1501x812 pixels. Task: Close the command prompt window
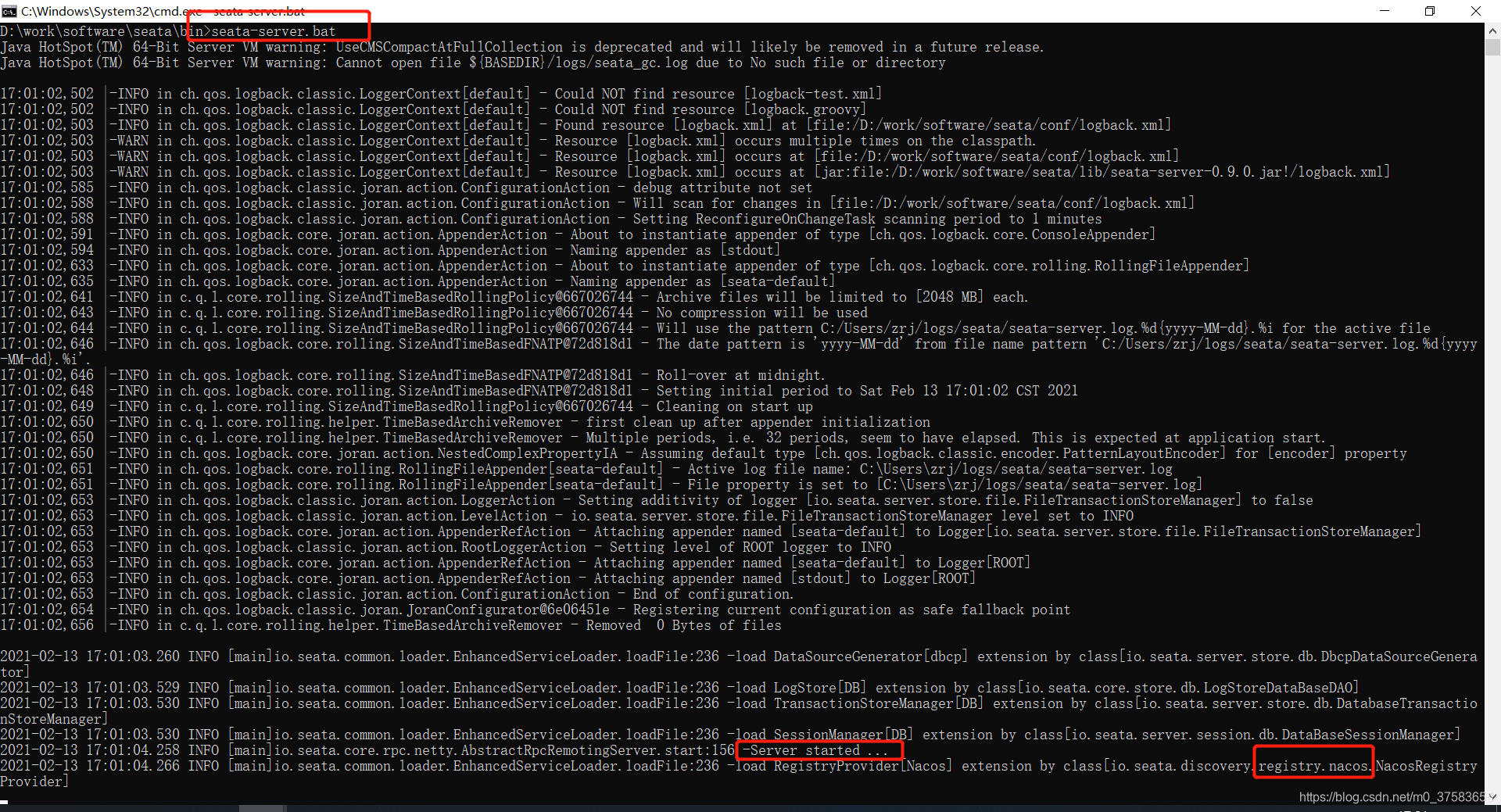pyautogui.click(x=1475, y=11)
